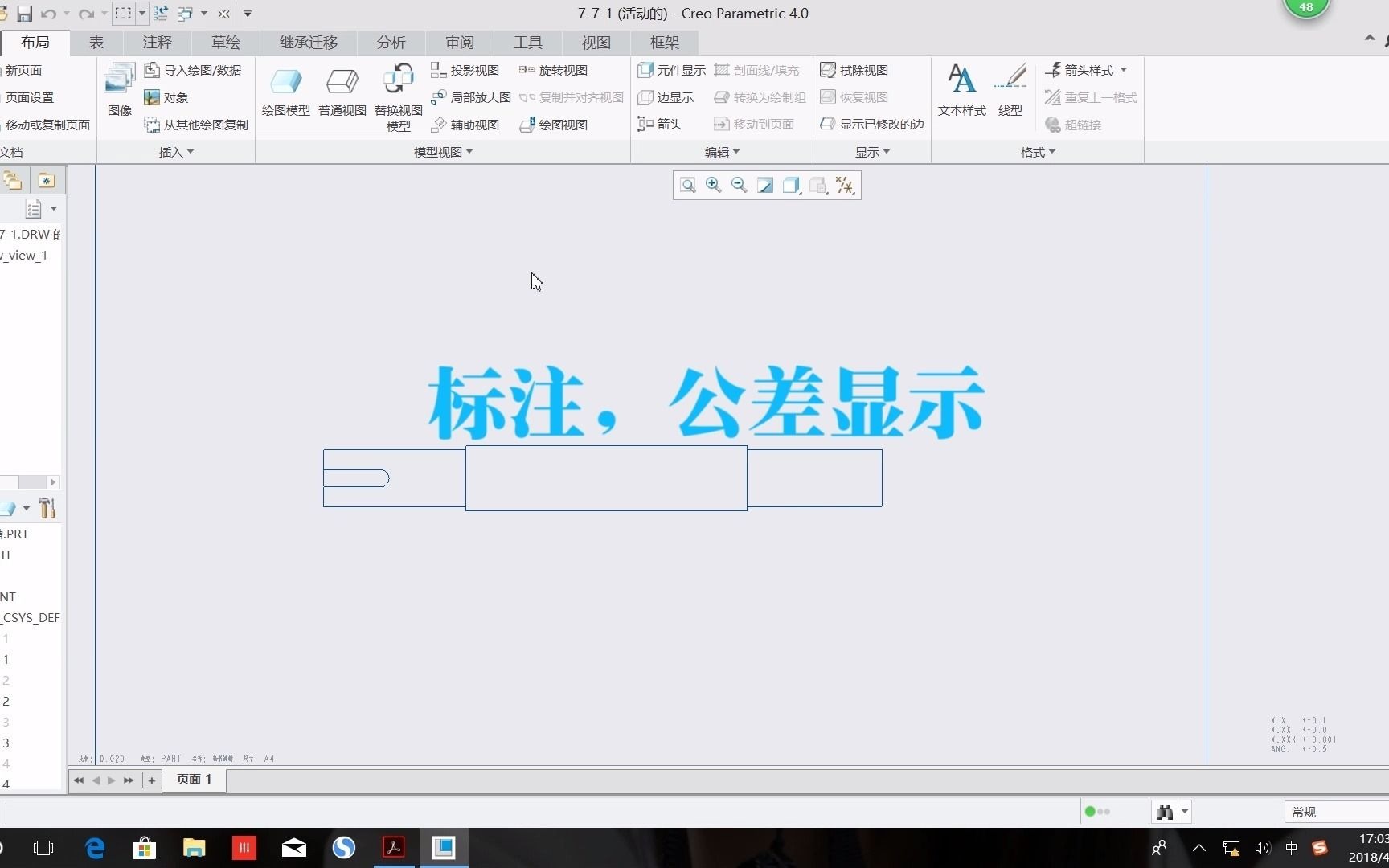Image resolution: width=1389 pixels, height=868 pixels.
Task: Click 页面设置 to open page setup
Action: tap(31, 97)
